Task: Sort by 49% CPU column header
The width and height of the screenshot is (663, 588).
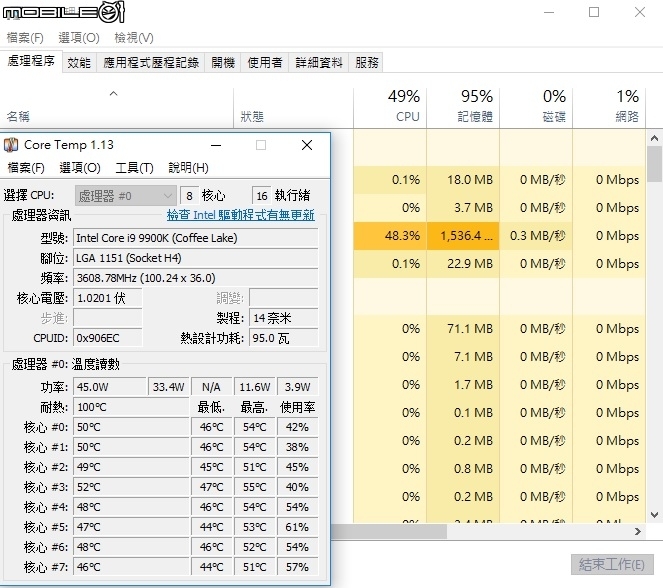Action: (390, 107)
